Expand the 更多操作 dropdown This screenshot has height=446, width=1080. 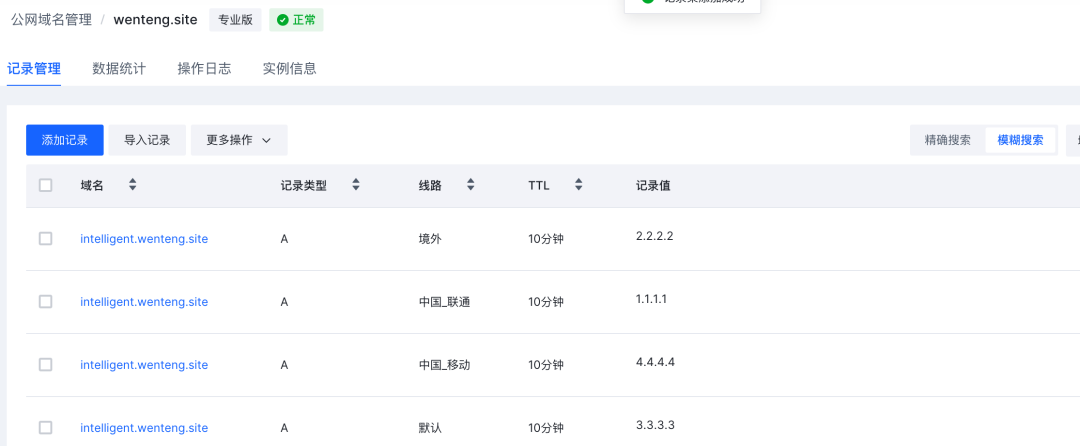click(x=239, y=140)
